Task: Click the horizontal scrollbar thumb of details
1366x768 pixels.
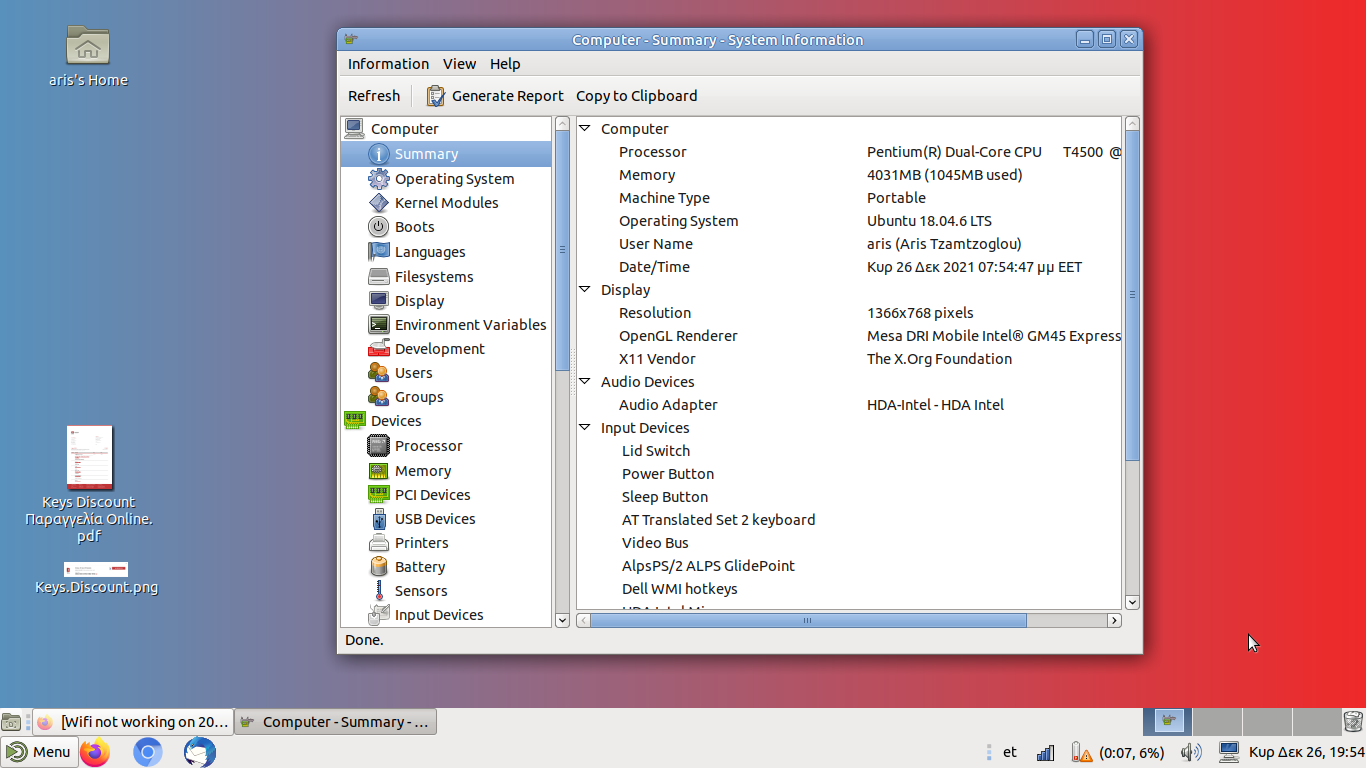Action: [x=808, y=621]
